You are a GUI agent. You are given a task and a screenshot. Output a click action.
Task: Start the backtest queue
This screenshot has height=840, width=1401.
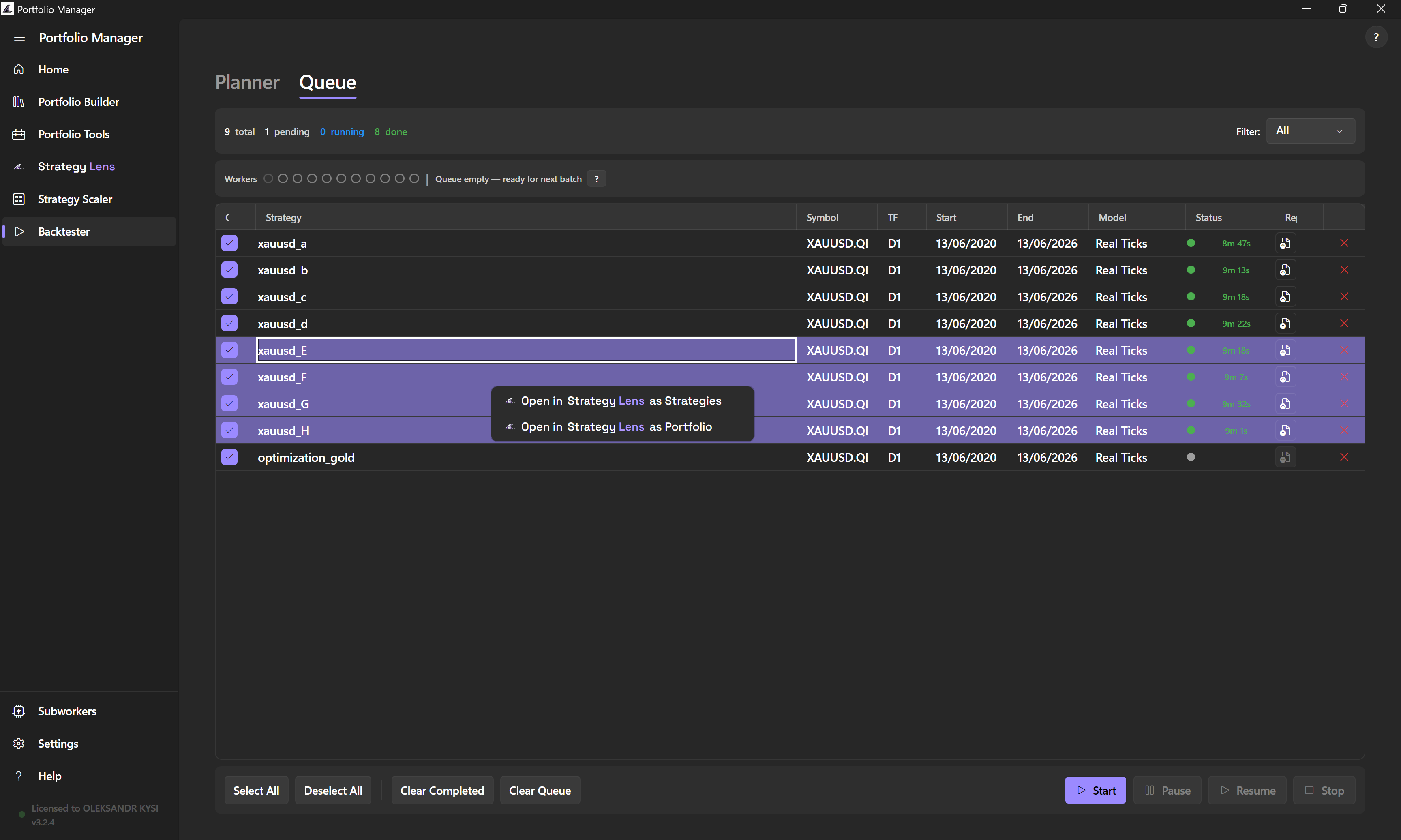coord(1095,790)
